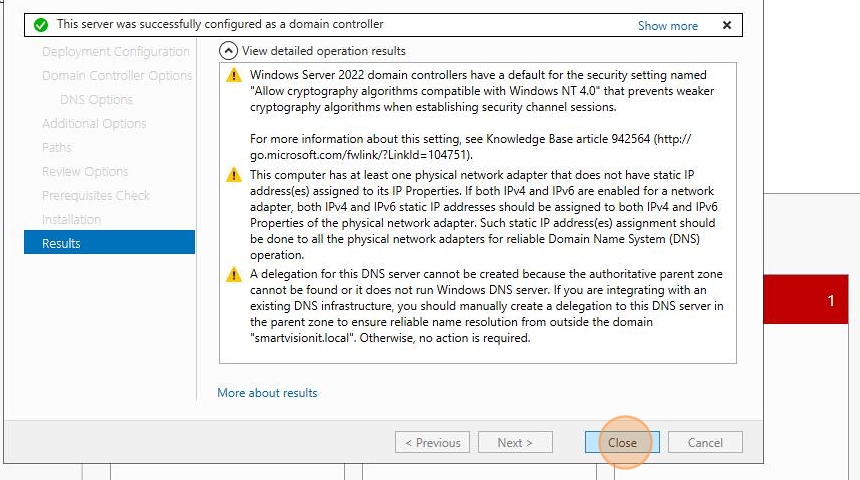The image size is (860, 480).
Task: Click the cryptography algorithms warning icon
Action: coord(234,75)
